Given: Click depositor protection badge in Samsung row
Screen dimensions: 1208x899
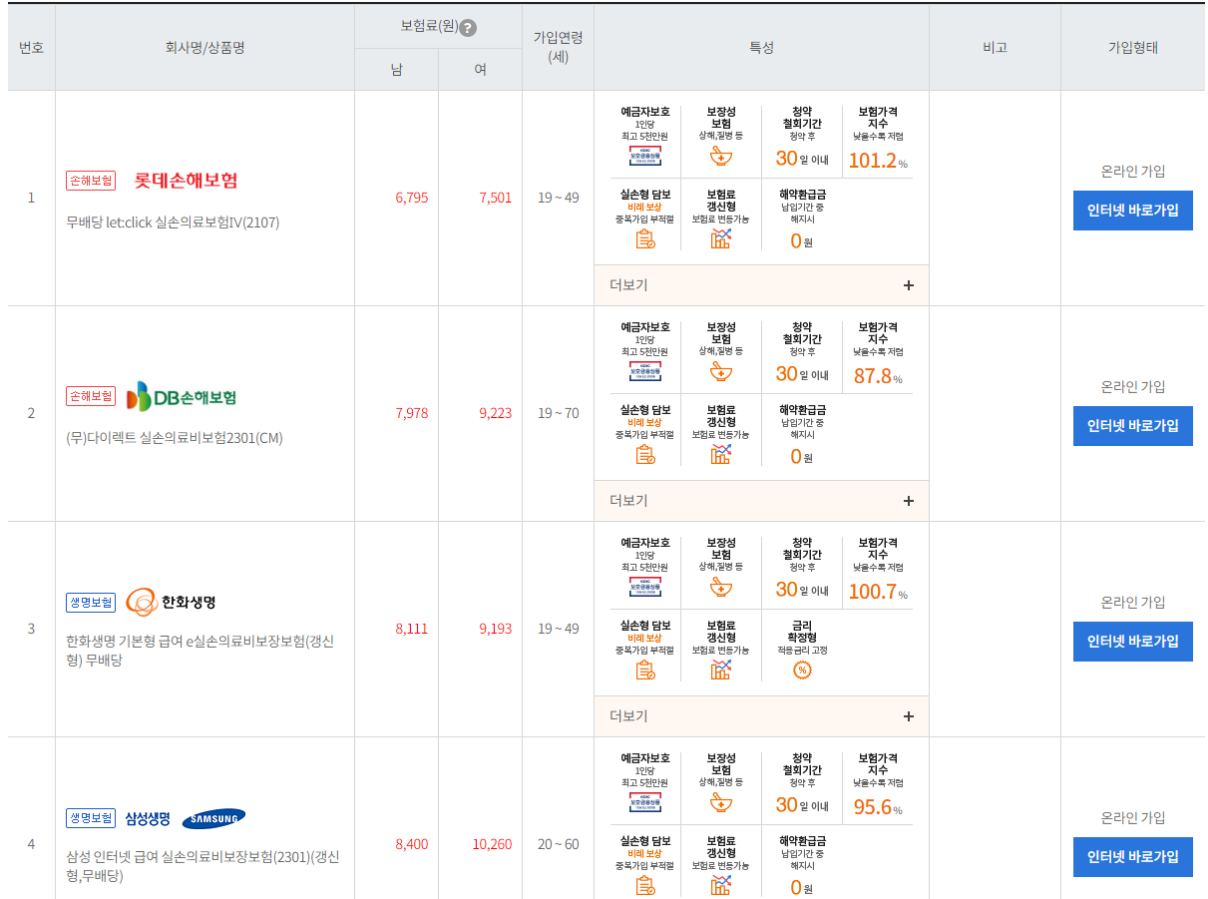Looking at the screenshot, I should coord(645,802).
